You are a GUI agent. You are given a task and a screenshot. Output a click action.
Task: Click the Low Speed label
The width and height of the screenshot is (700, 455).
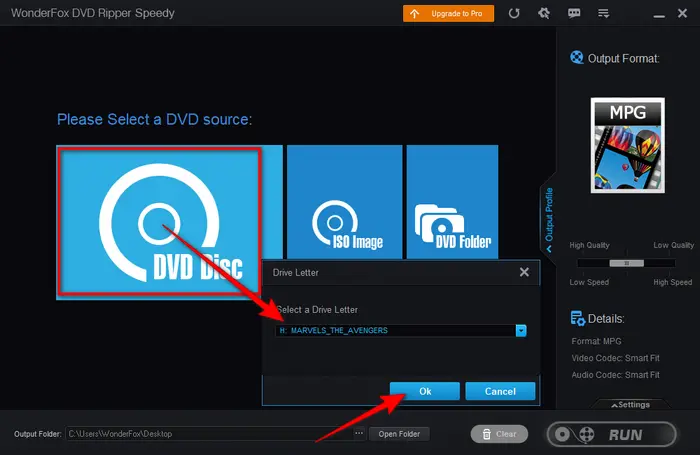pos(589,282)
